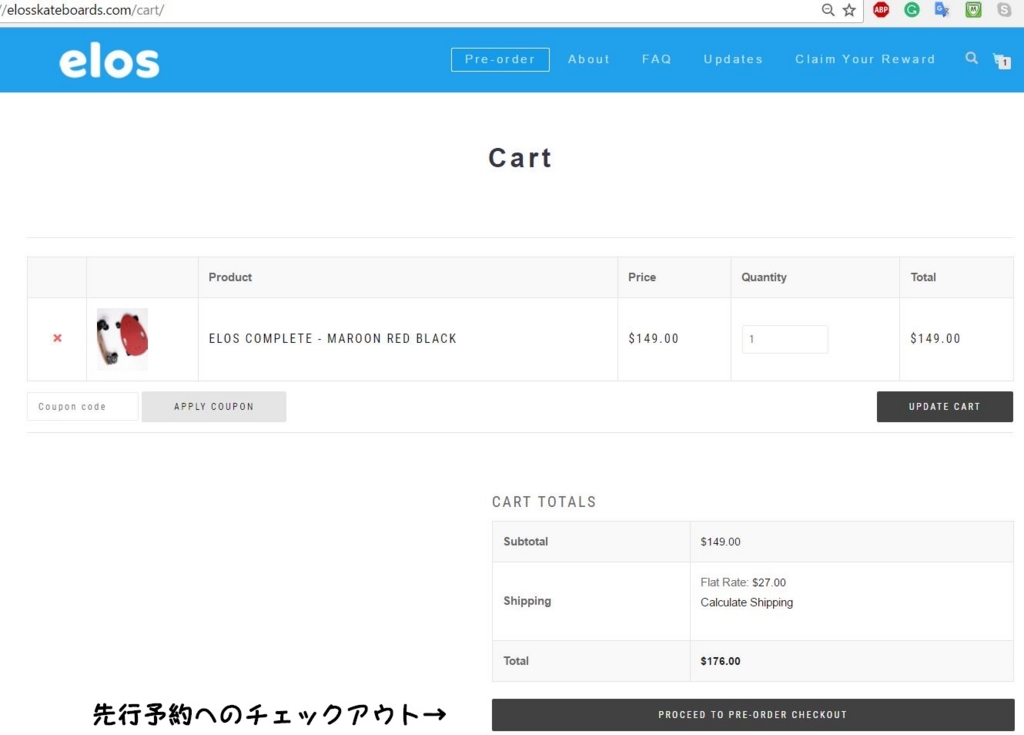The image size is (1024, 735).
Task: Remove Elos Complete item with red X
Action: click(57, 338)
